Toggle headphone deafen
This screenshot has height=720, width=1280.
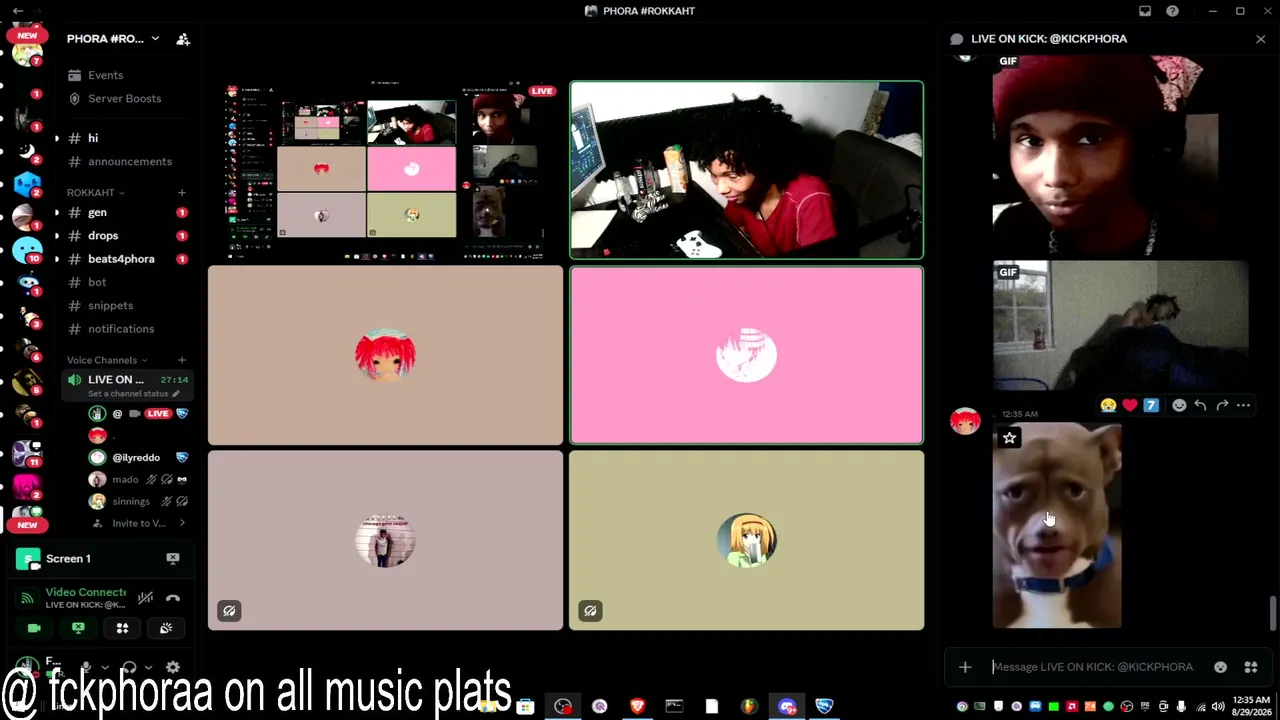coord(129,667)
